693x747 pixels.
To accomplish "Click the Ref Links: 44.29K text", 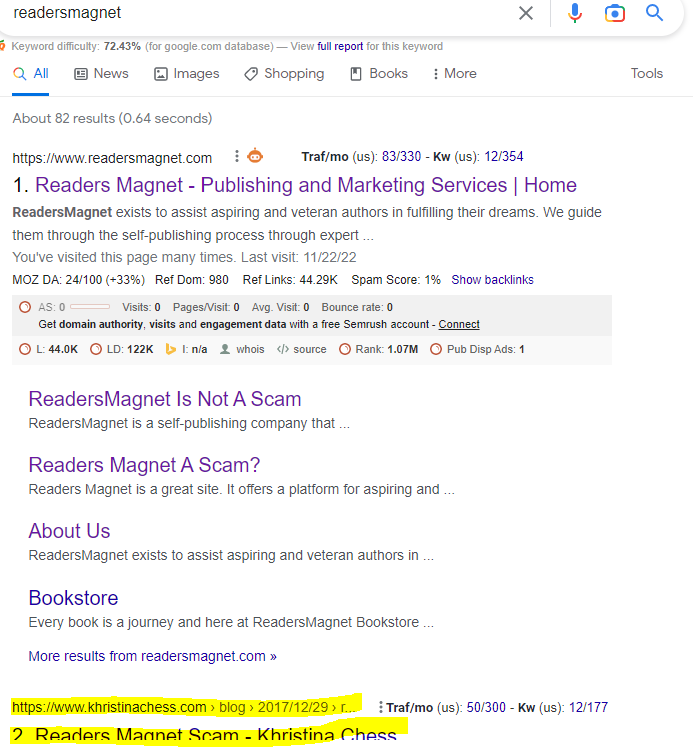I will tap(290, 280).
